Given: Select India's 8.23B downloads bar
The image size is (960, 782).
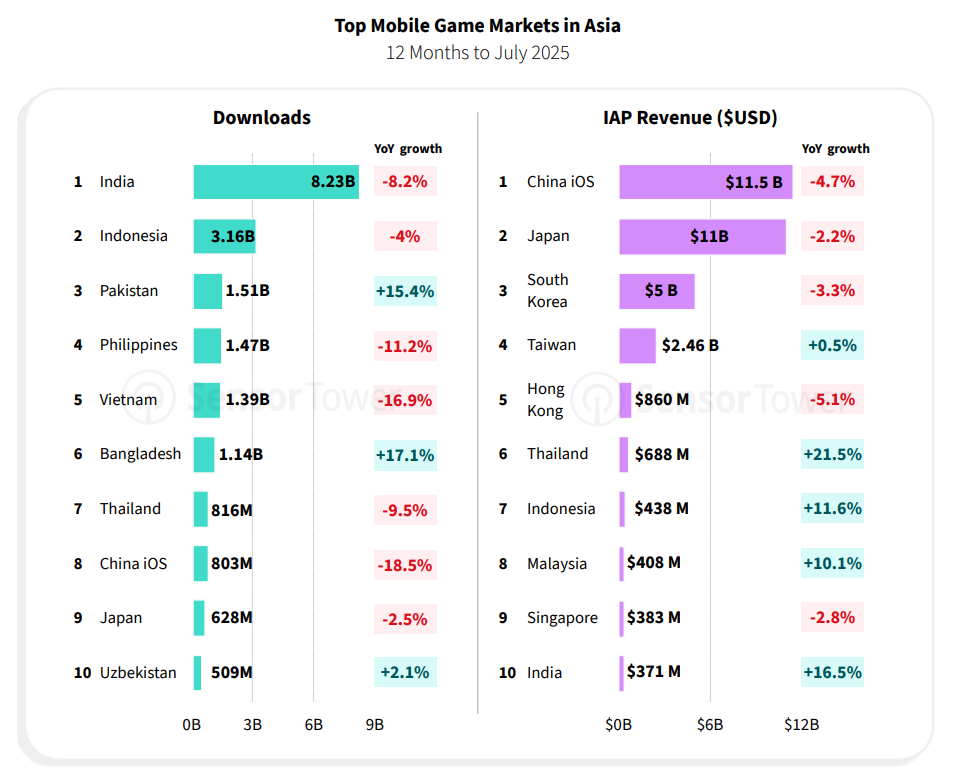Looking at the screenshot, I should point(275,182).
